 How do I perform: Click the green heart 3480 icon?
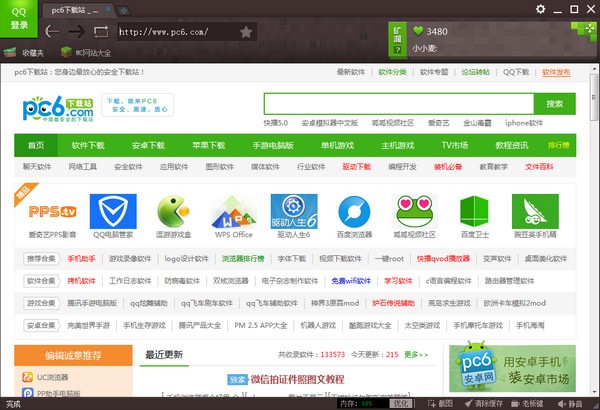tap(418, 31)
